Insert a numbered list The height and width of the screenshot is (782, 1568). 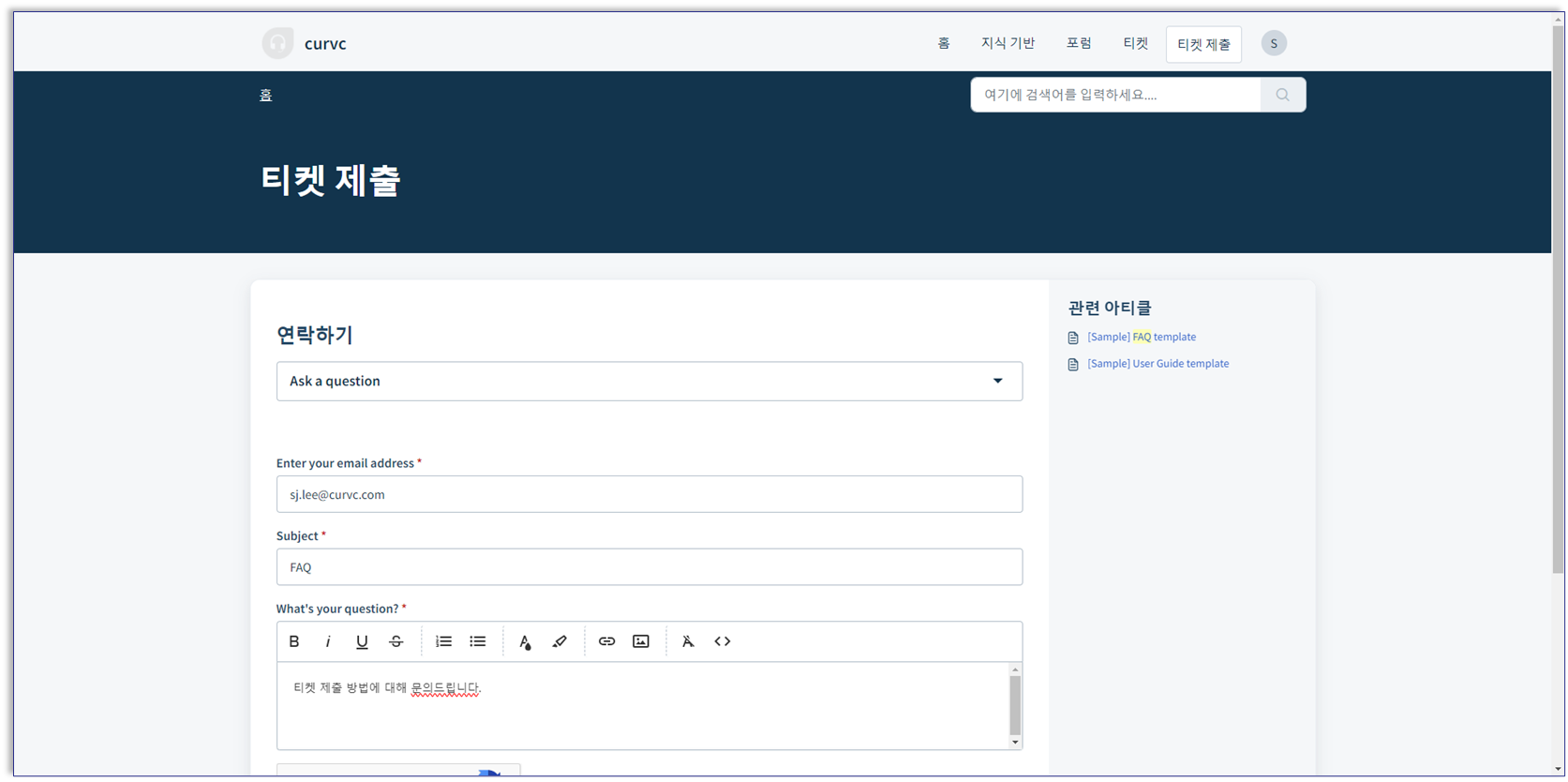(x=443, y=641)
